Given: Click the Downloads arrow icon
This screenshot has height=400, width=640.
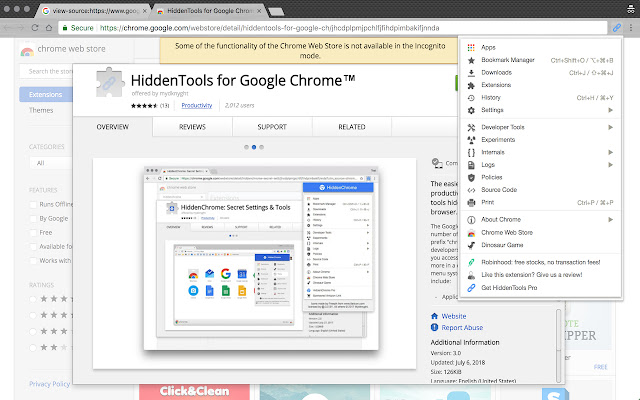Looking at the screenshot, I should point(471,73).
